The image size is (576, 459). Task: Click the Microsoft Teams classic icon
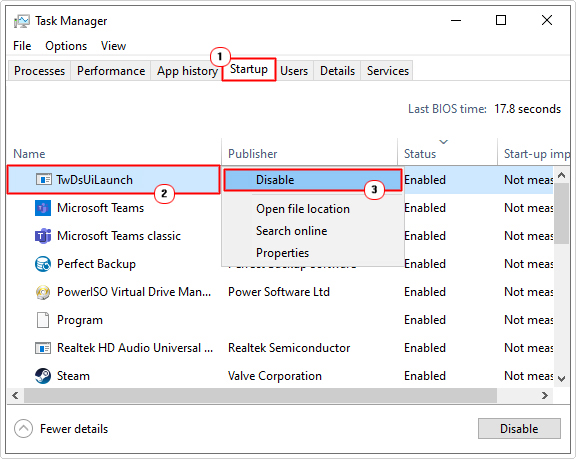(x=43, y=236)
